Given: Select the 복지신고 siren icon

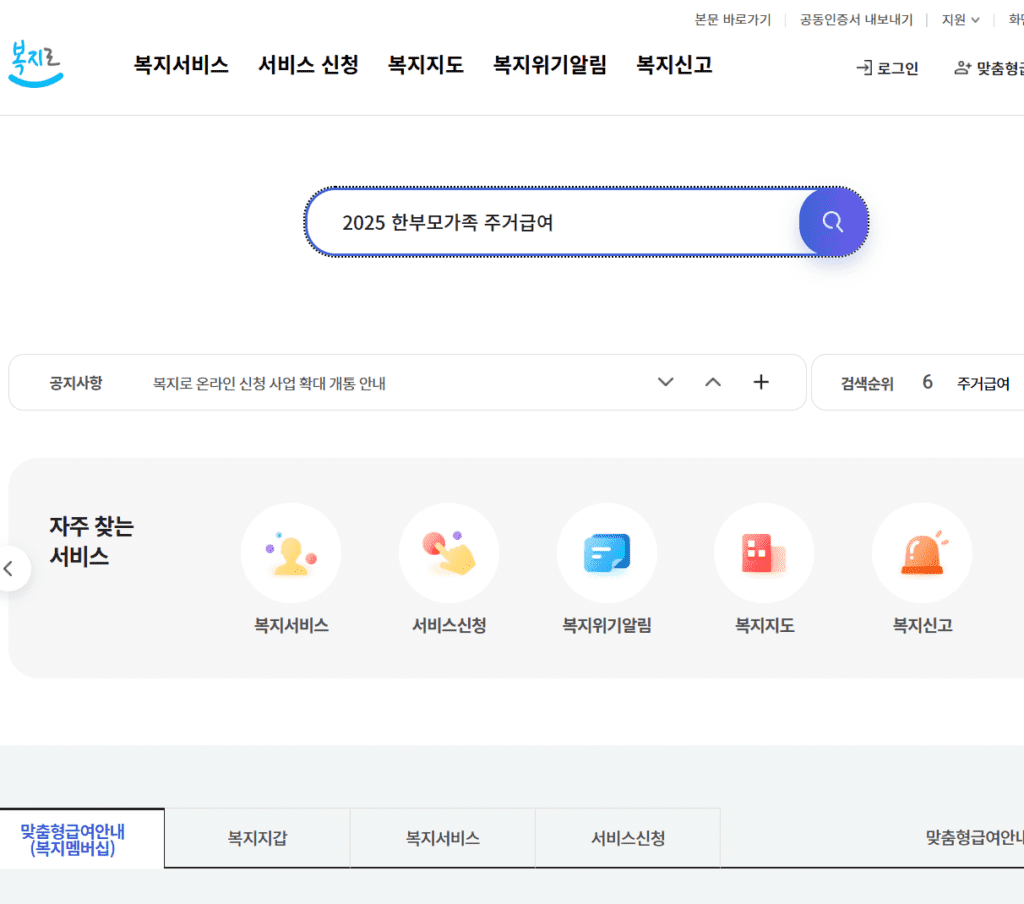Looking at the screenshot, I should (x=921, y=552).
